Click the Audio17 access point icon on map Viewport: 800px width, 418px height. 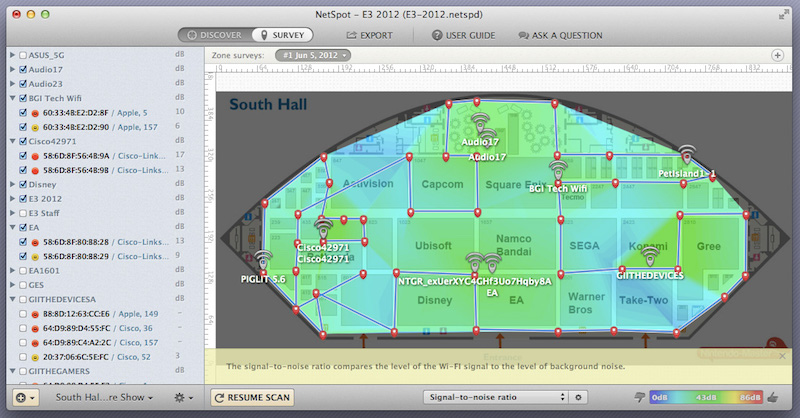pyautogui.click(x=481, y=125)
